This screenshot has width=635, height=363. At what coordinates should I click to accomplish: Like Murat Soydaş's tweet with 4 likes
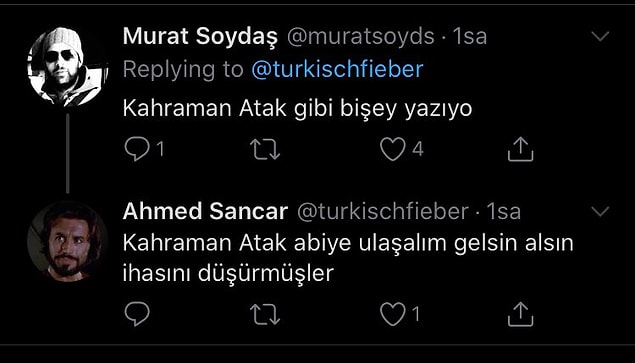pos(392,149)
